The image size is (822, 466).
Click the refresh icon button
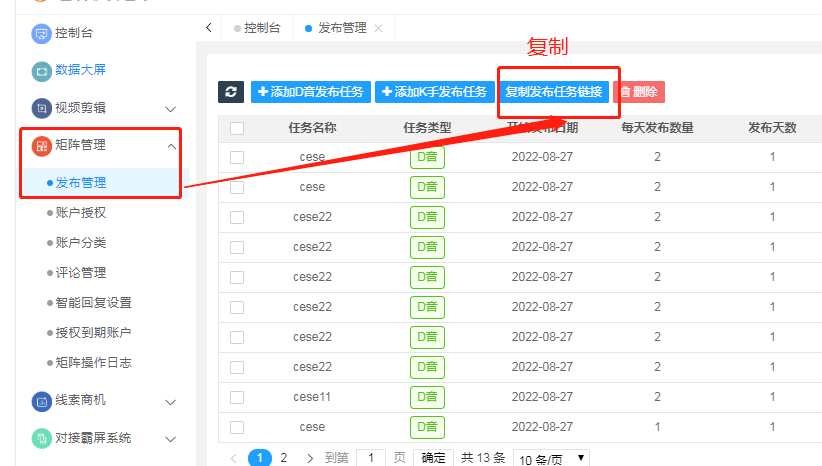231,92
